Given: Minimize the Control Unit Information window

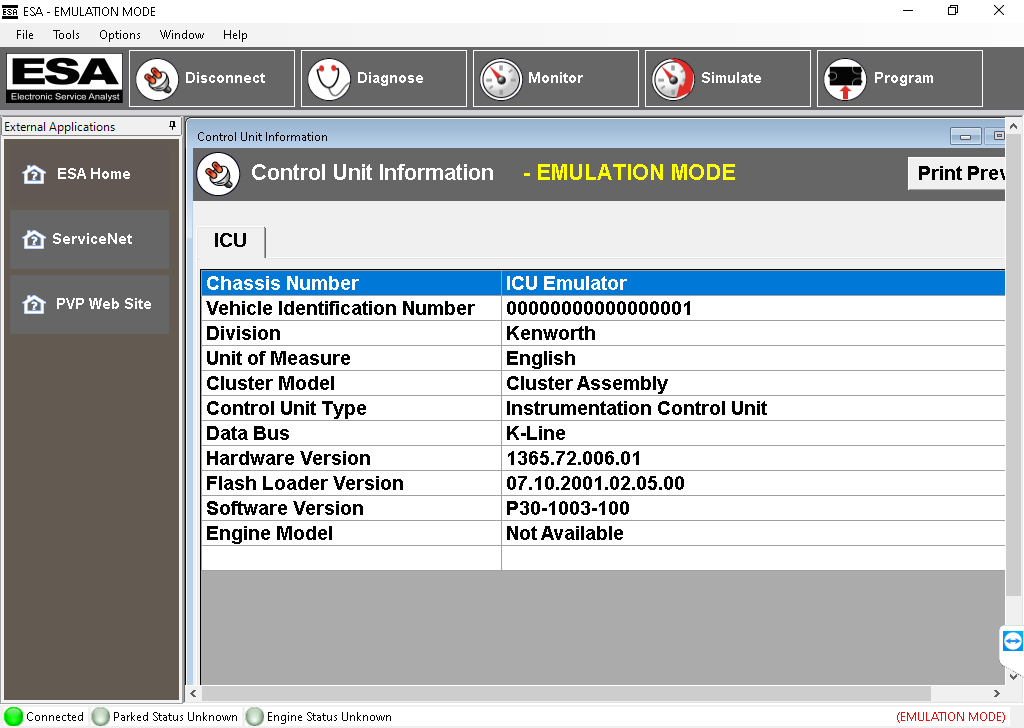Looking at the screenshot, I should click(965, 136).
